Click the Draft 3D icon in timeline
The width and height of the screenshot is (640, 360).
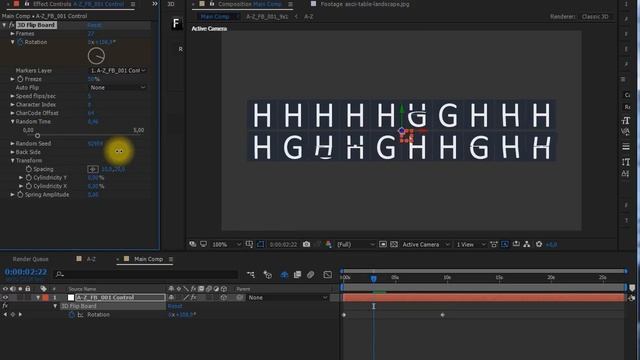pyautogui.click(x=268, y=275)
